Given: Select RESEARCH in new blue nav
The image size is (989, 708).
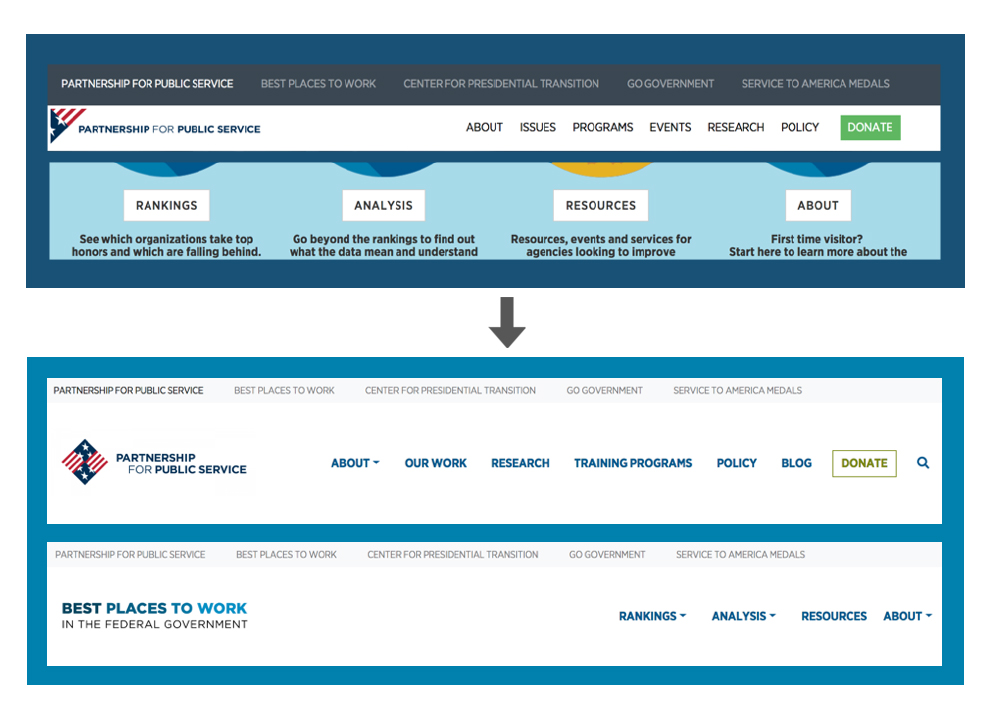Looking at the screenshot, I should [x=520, y=463].
